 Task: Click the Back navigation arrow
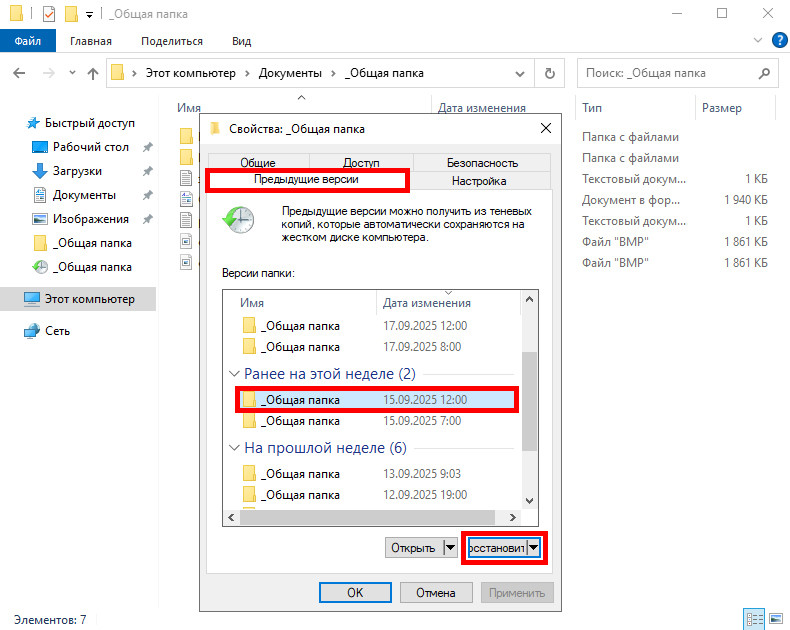tap(19, 73)
